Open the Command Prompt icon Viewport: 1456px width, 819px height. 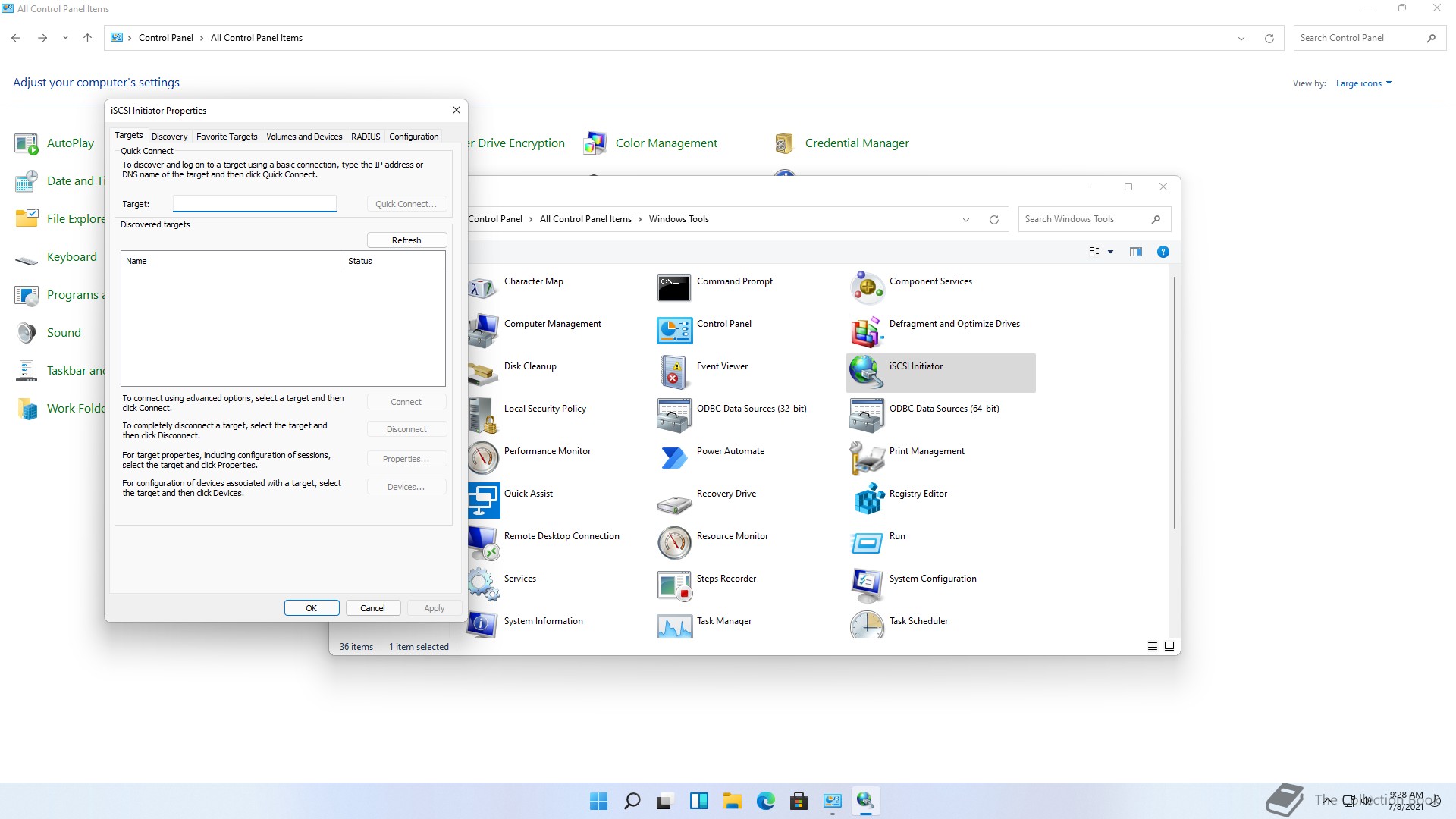674,288
